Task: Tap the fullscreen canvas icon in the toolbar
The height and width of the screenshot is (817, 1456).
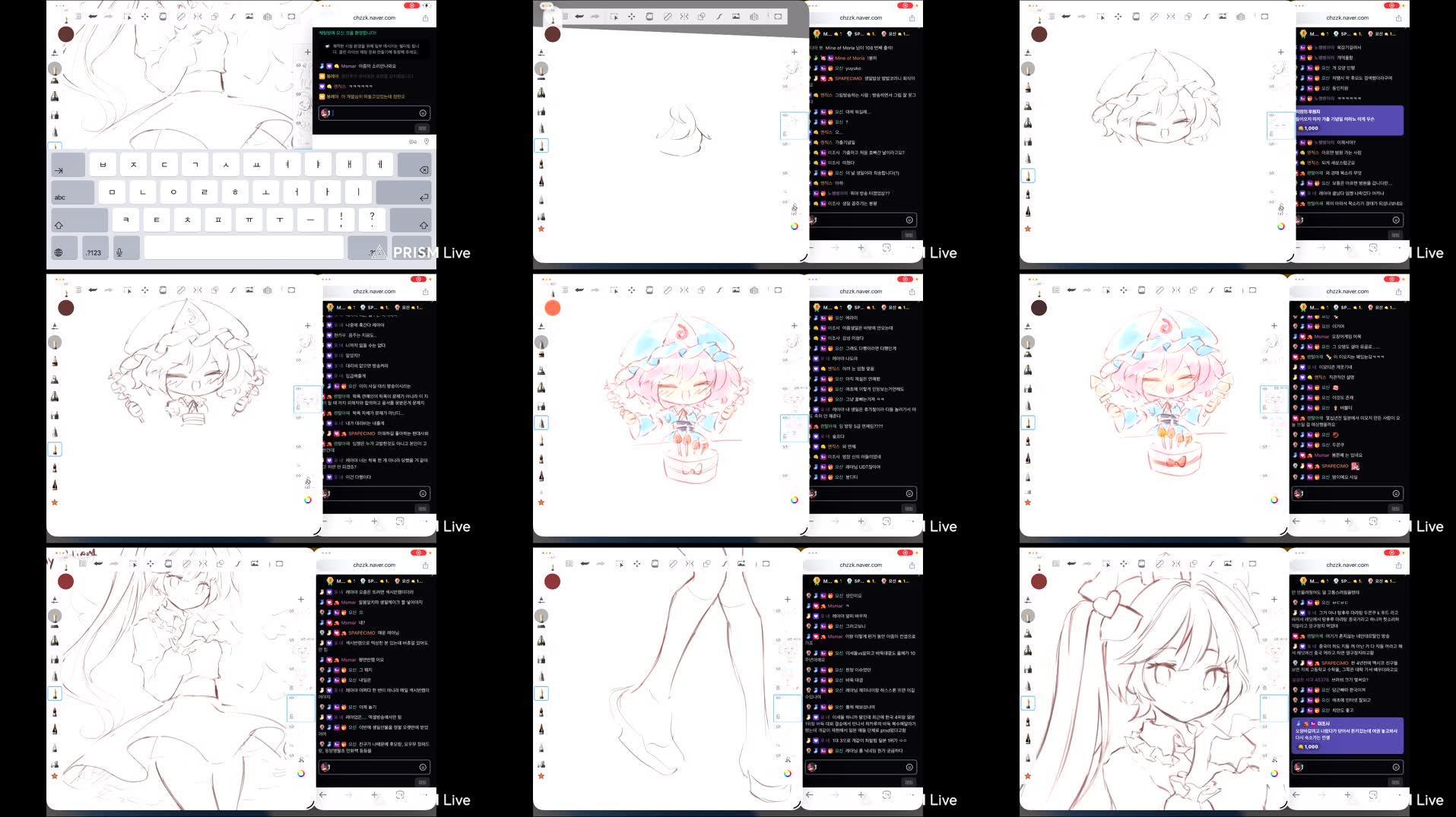Action: (291, 15)
